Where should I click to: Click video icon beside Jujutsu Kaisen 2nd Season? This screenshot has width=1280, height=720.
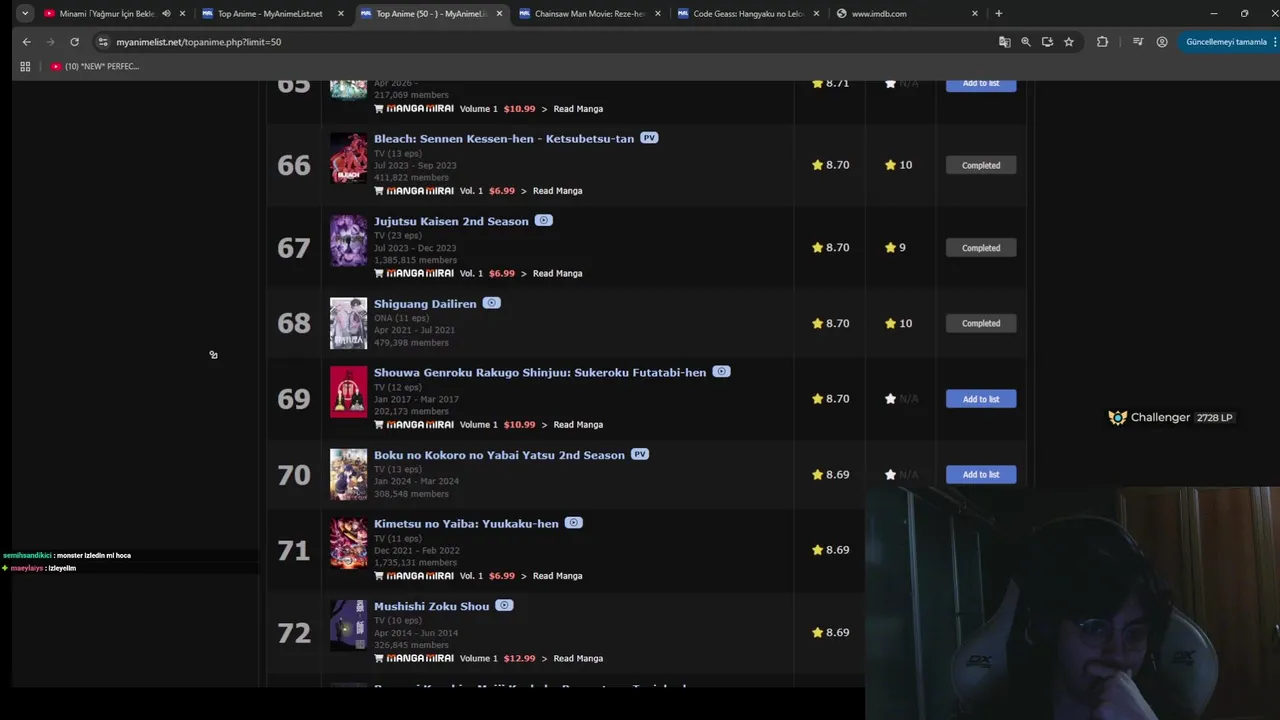pos(543,220)
